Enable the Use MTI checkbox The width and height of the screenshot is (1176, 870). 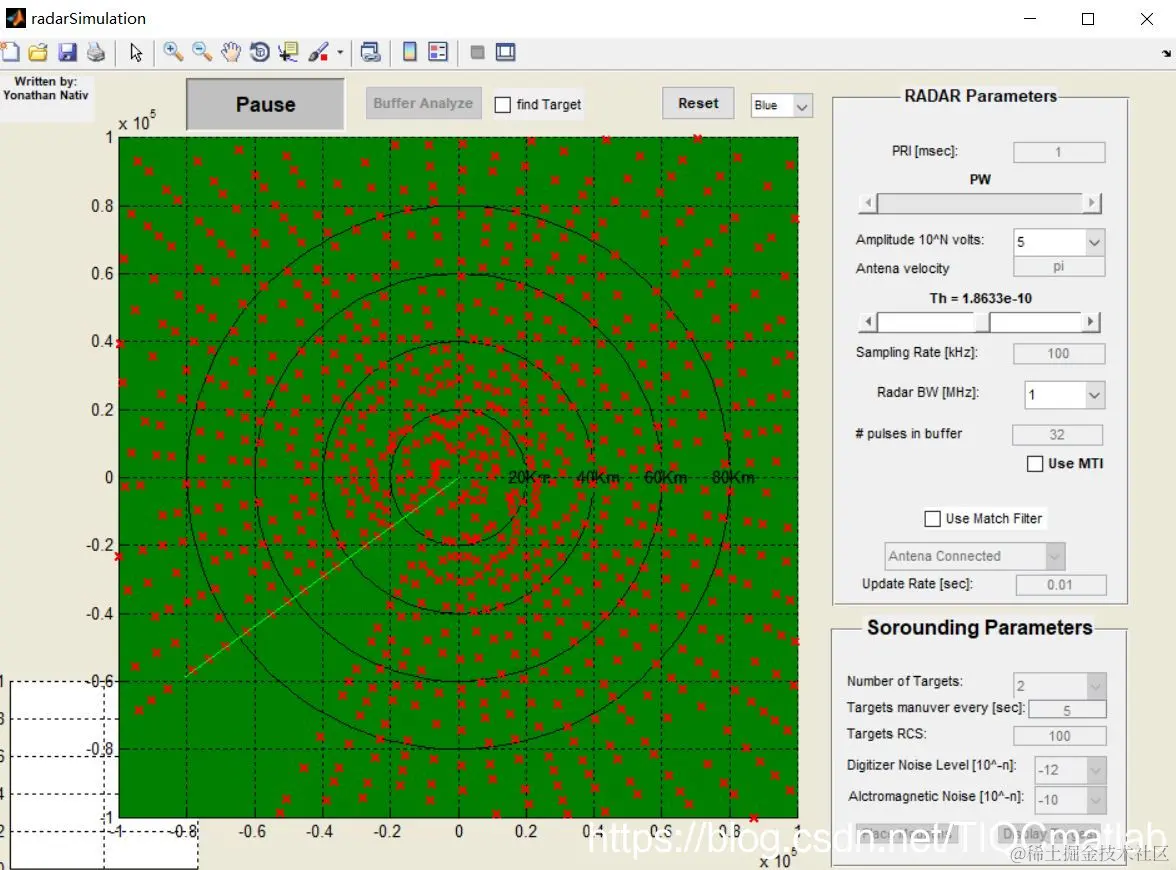pos(1035,464)
